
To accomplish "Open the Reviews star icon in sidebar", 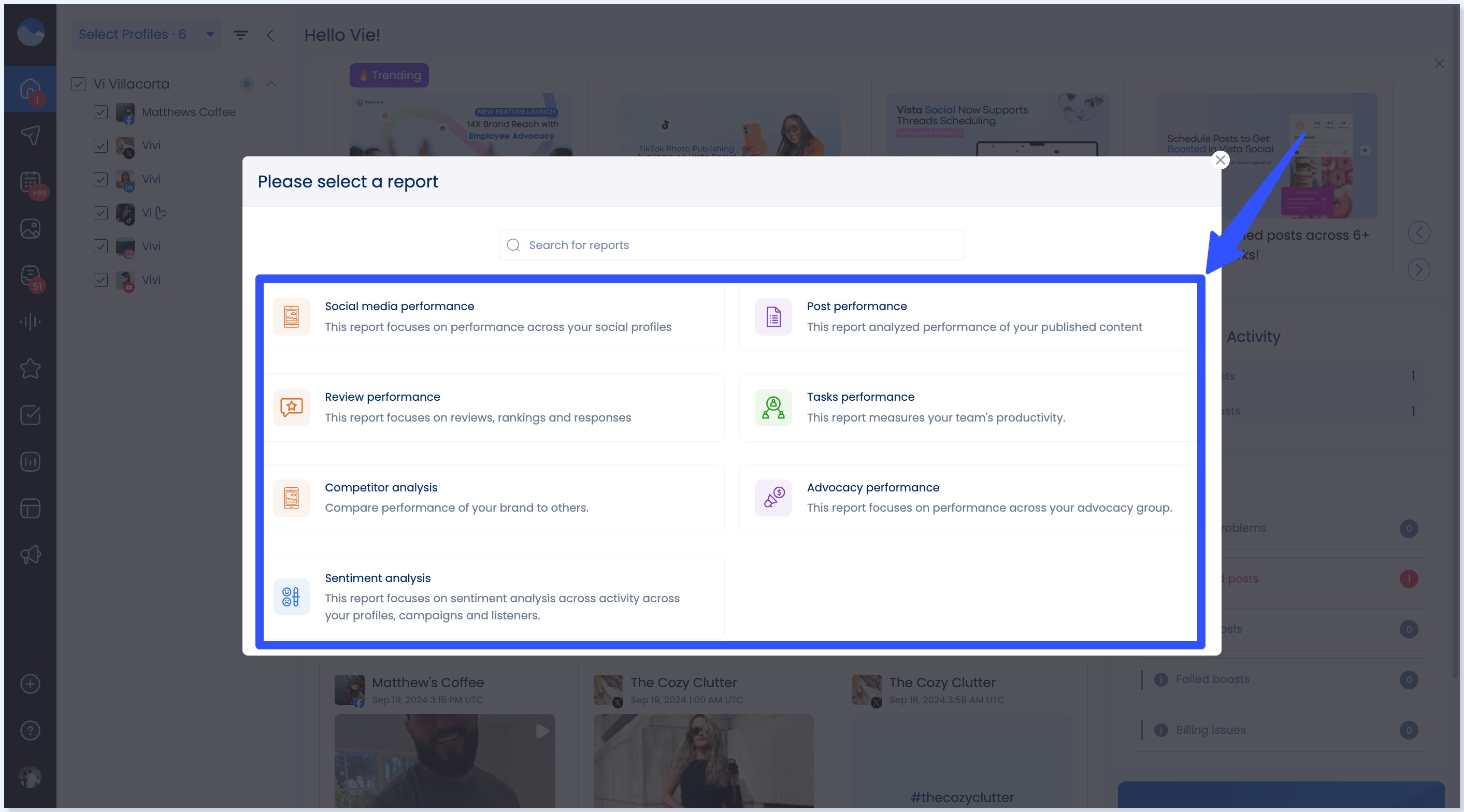I will click(x=30, y=369).
